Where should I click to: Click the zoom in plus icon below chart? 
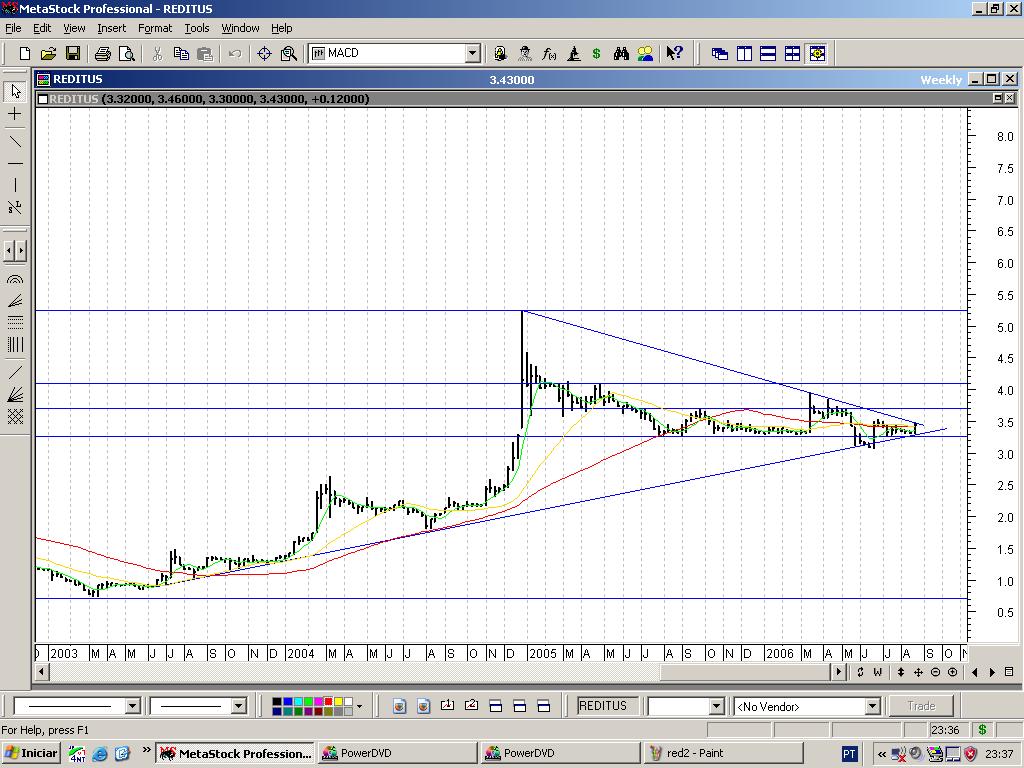tap(953, 672)
